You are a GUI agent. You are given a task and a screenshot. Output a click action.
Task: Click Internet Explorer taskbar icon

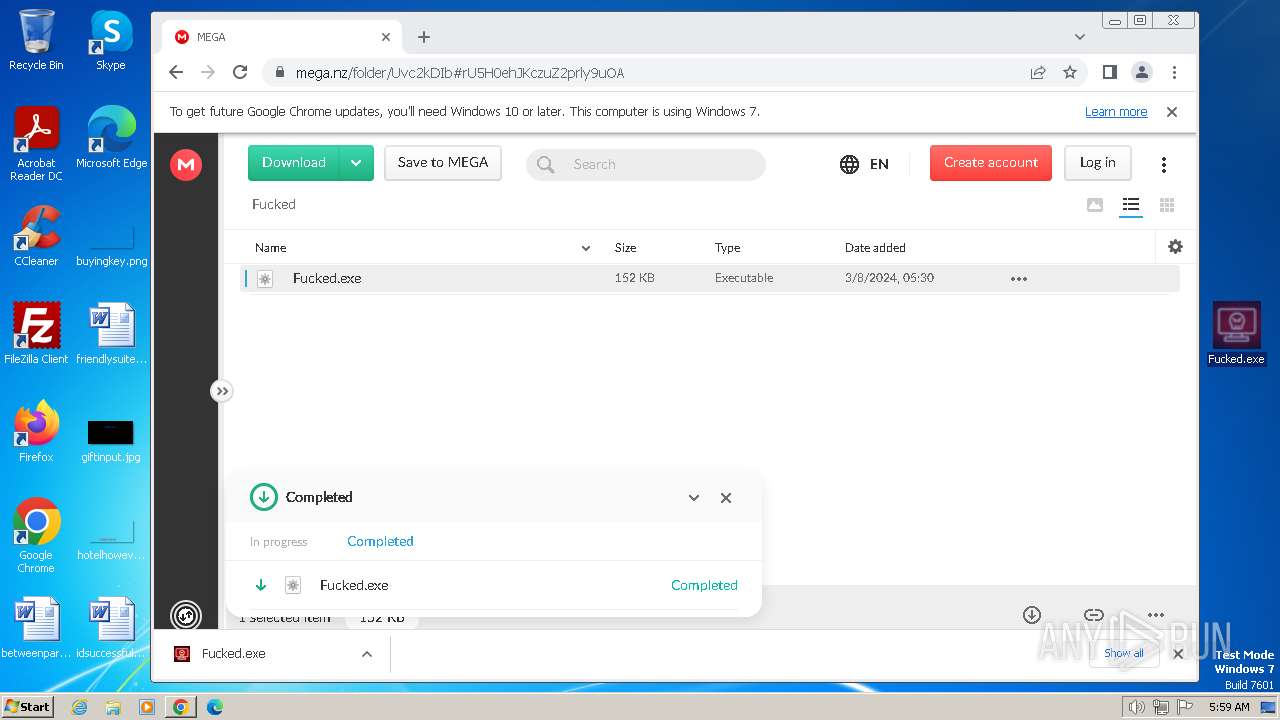click(x=80, y=707)
